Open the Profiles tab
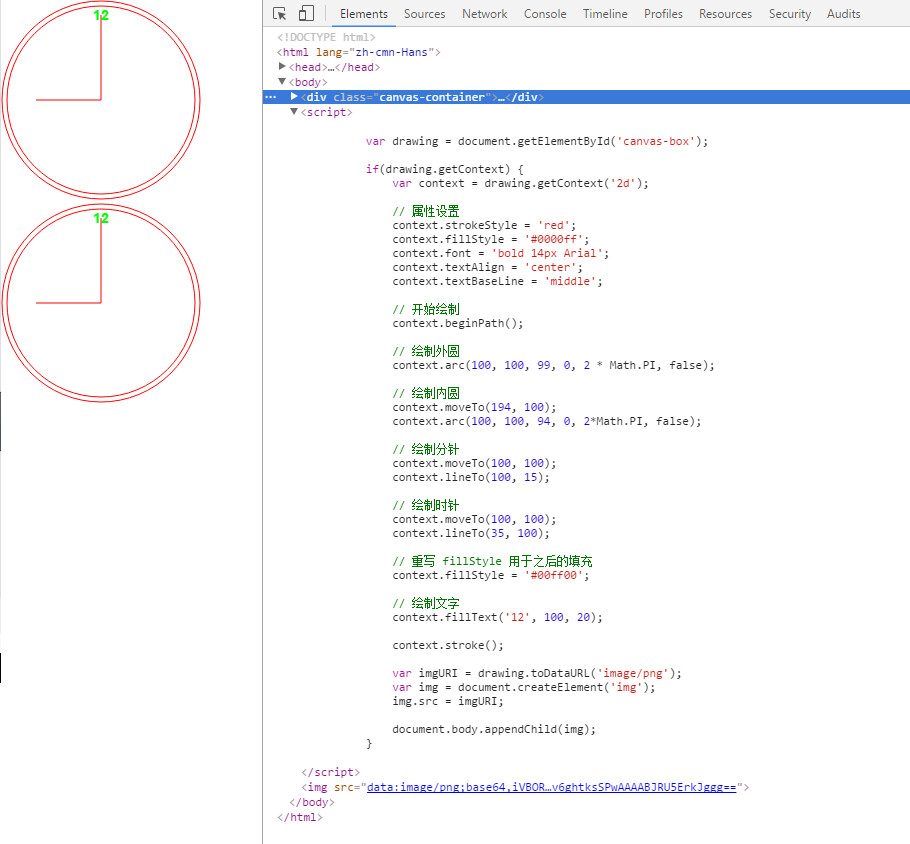This screenshot has height=844, width=910. click(663, 14)
